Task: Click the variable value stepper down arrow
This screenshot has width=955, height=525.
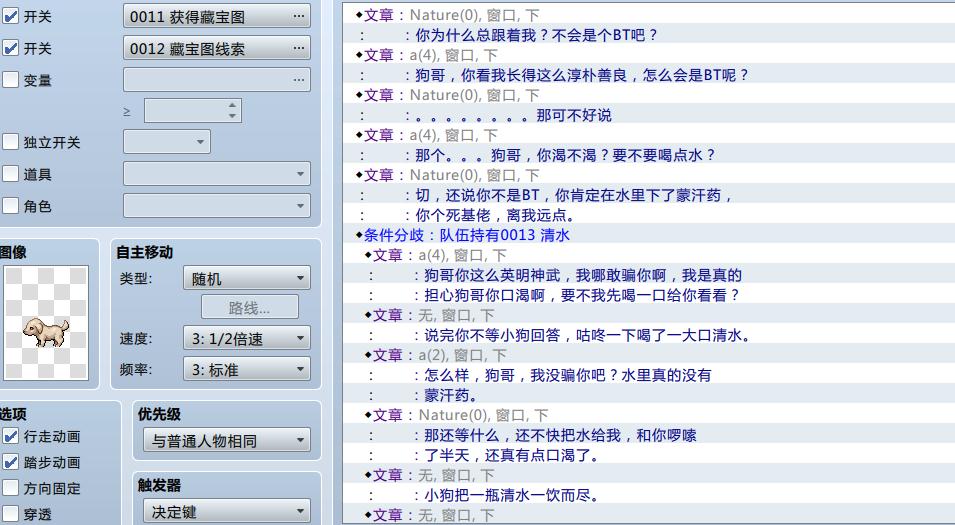Action: point(232,116)
